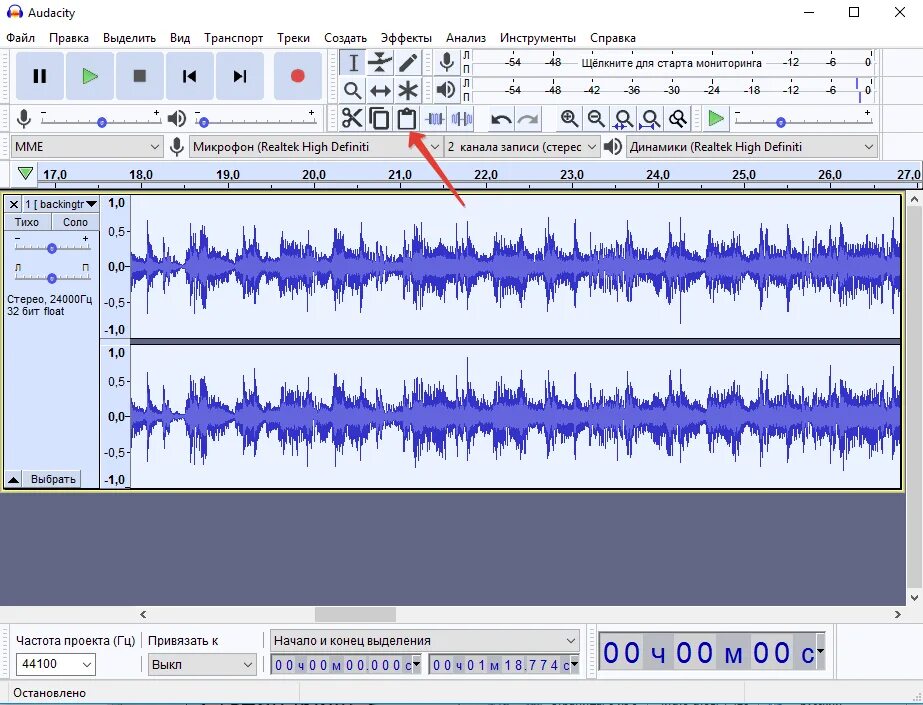Toggle Solo with the Соло button
923x705 pixels.
pyautogui.click(x=75, y=222)
